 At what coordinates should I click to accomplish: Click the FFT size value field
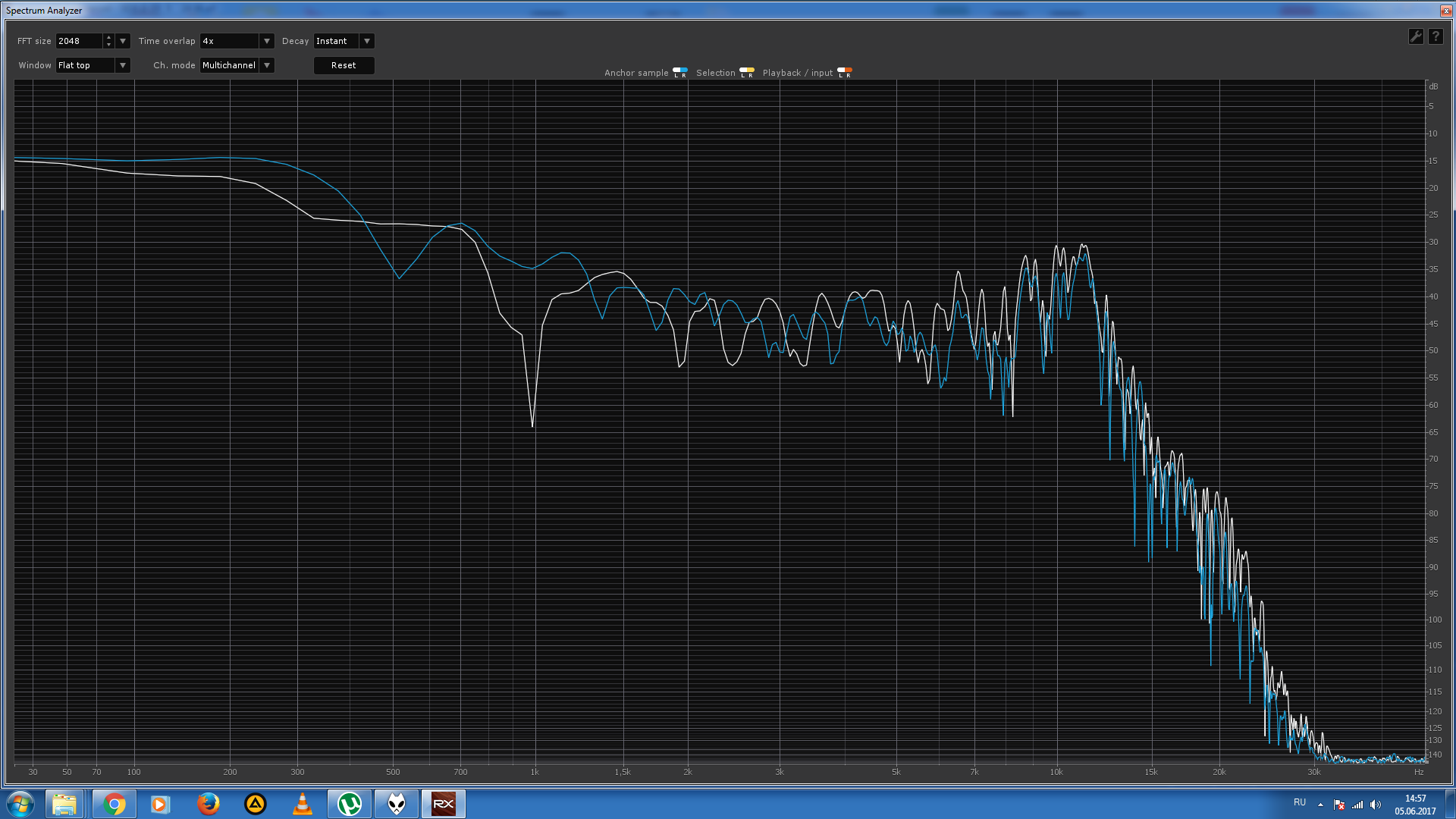point(79,41)
